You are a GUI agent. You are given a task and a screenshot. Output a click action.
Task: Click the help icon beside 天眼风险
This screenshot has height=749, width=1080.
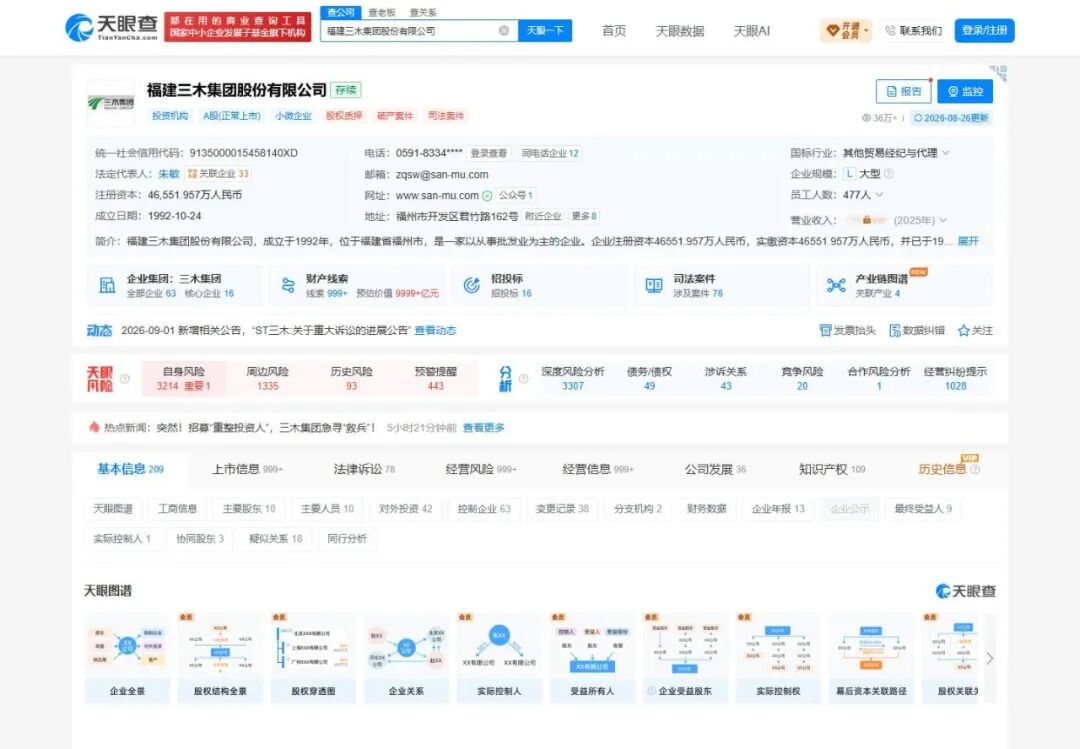click(x=125, y=378)
